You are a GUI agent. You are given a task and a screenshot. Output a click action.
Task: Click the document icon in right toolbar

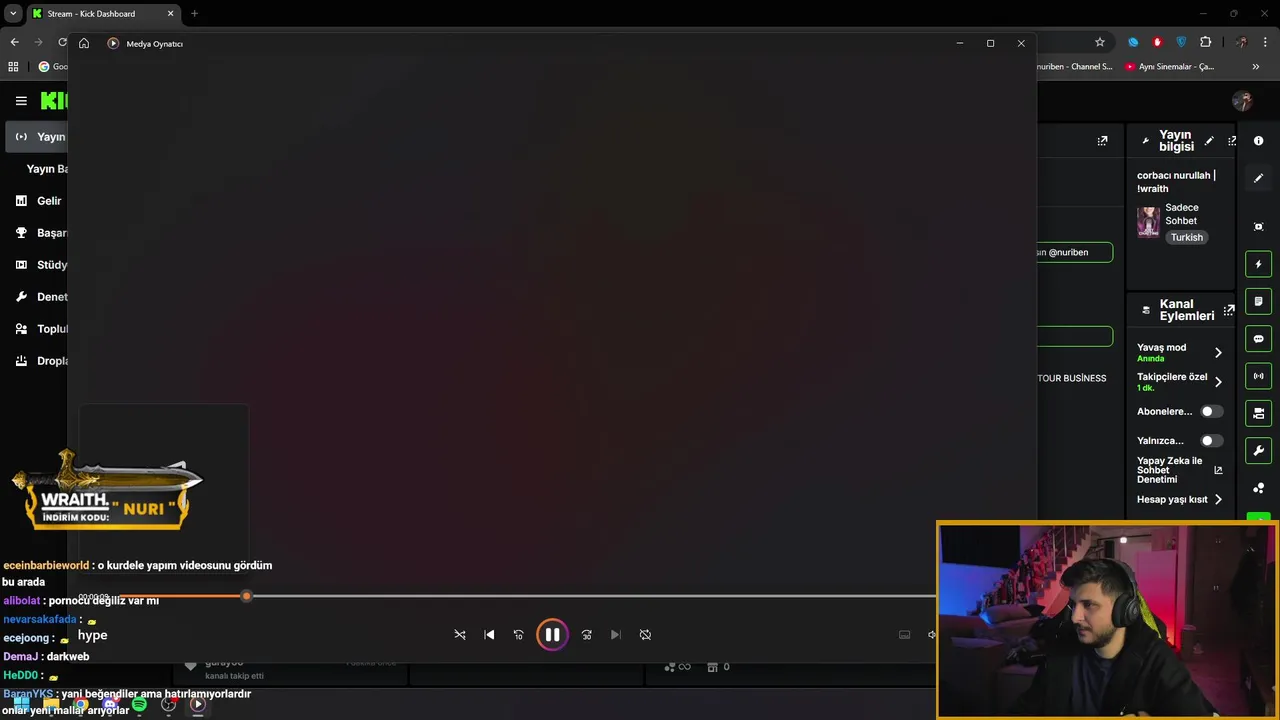tap(1258, 302)
